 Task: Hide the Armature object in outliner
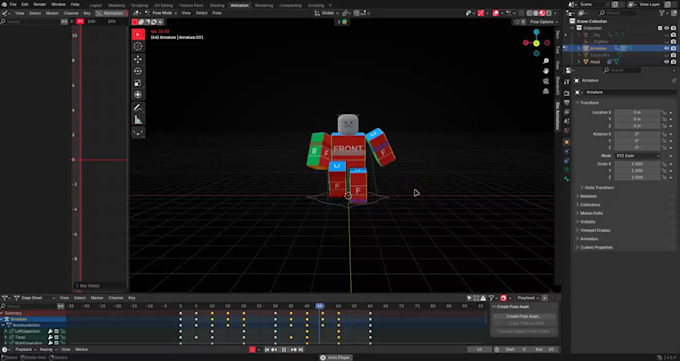pos(667,48)
